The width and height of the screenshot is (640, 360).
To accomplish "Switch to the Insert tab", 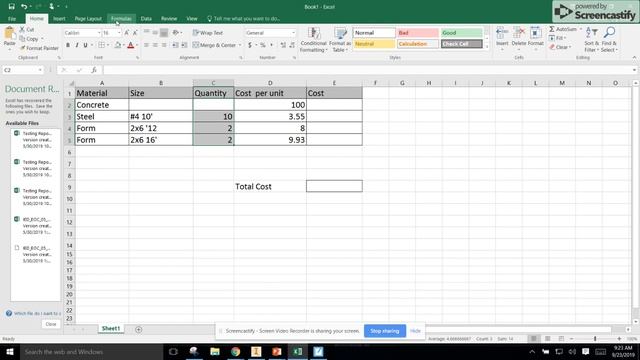I will click(x=59, y=19).
